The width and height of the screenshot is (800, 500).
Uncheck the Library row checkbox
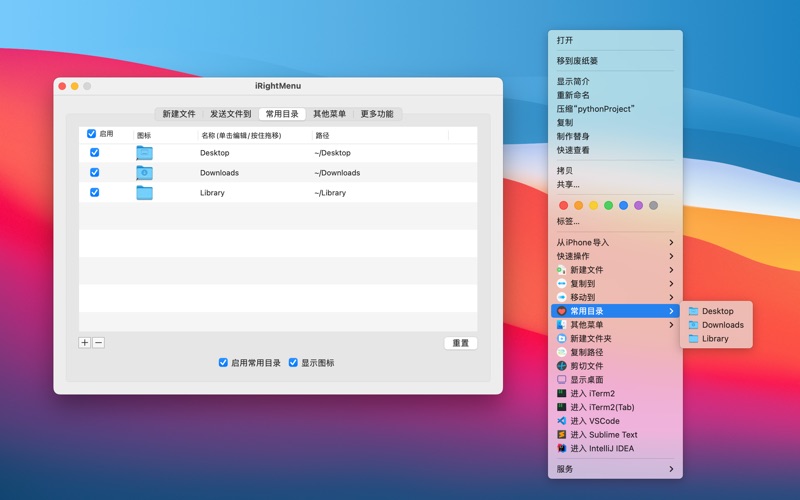pos(94,192)
